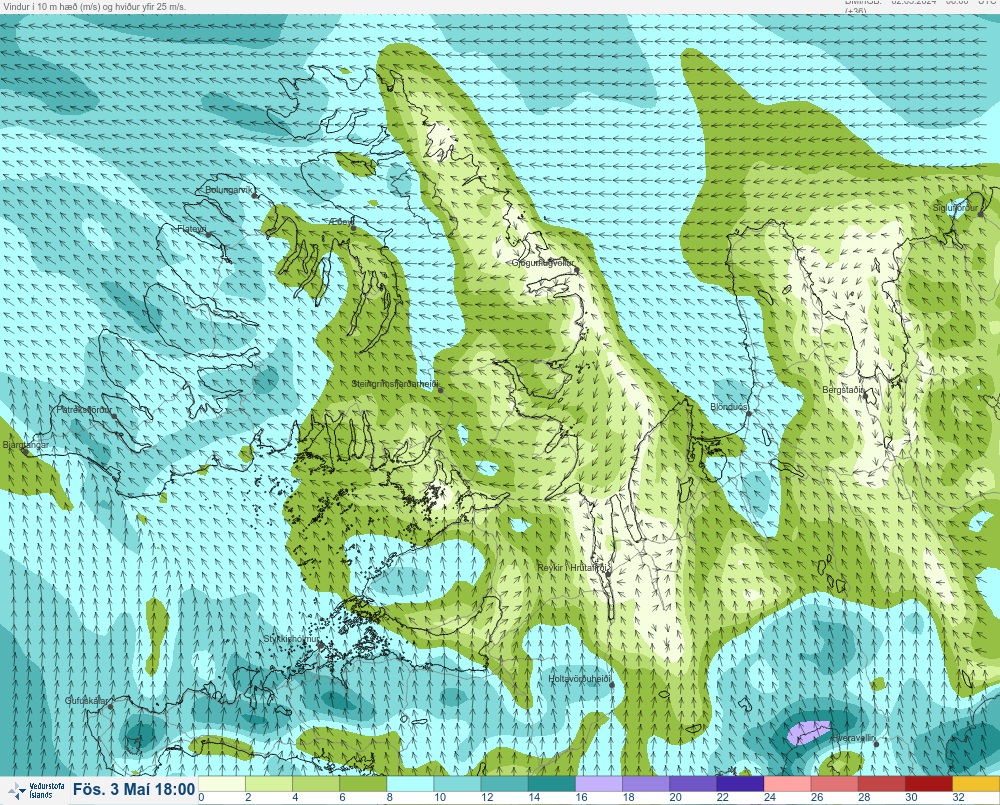The width and height of the screenshot is (1000, 805).
Task: Click the Veðurstofa Íslands logo
Action: click(36, 790)
